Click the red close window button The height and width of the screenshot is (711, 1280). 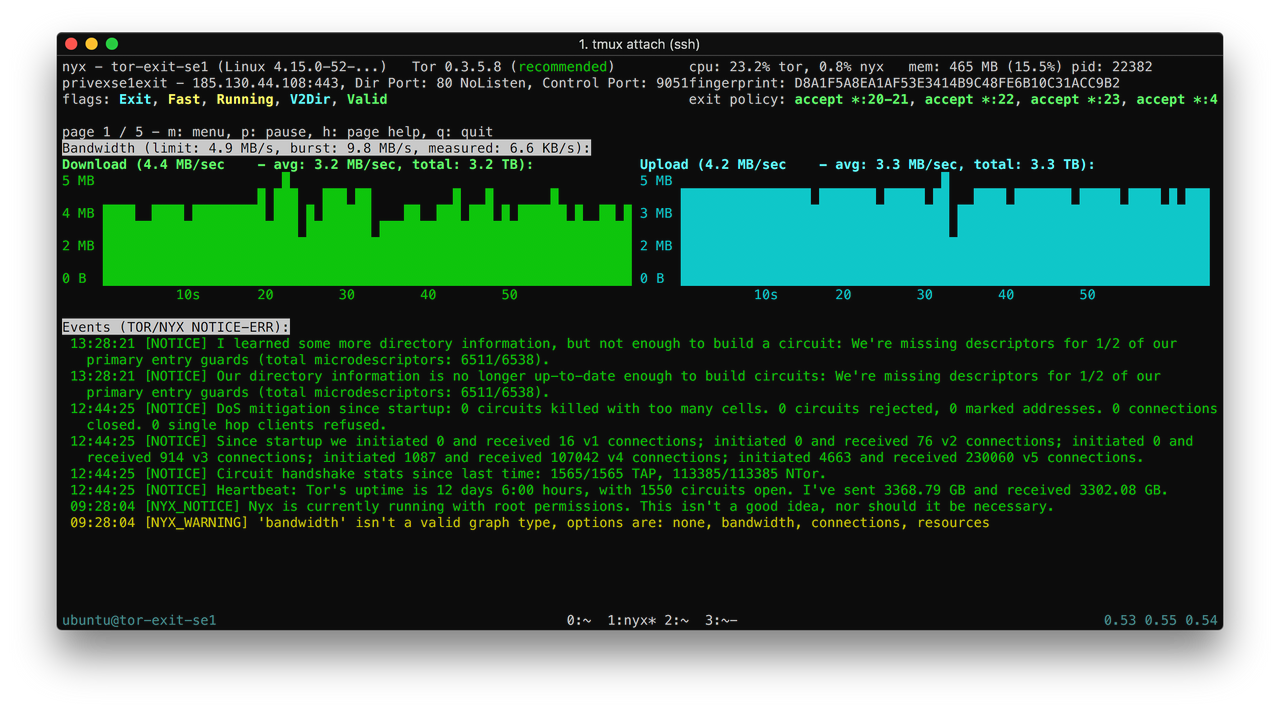71,44
